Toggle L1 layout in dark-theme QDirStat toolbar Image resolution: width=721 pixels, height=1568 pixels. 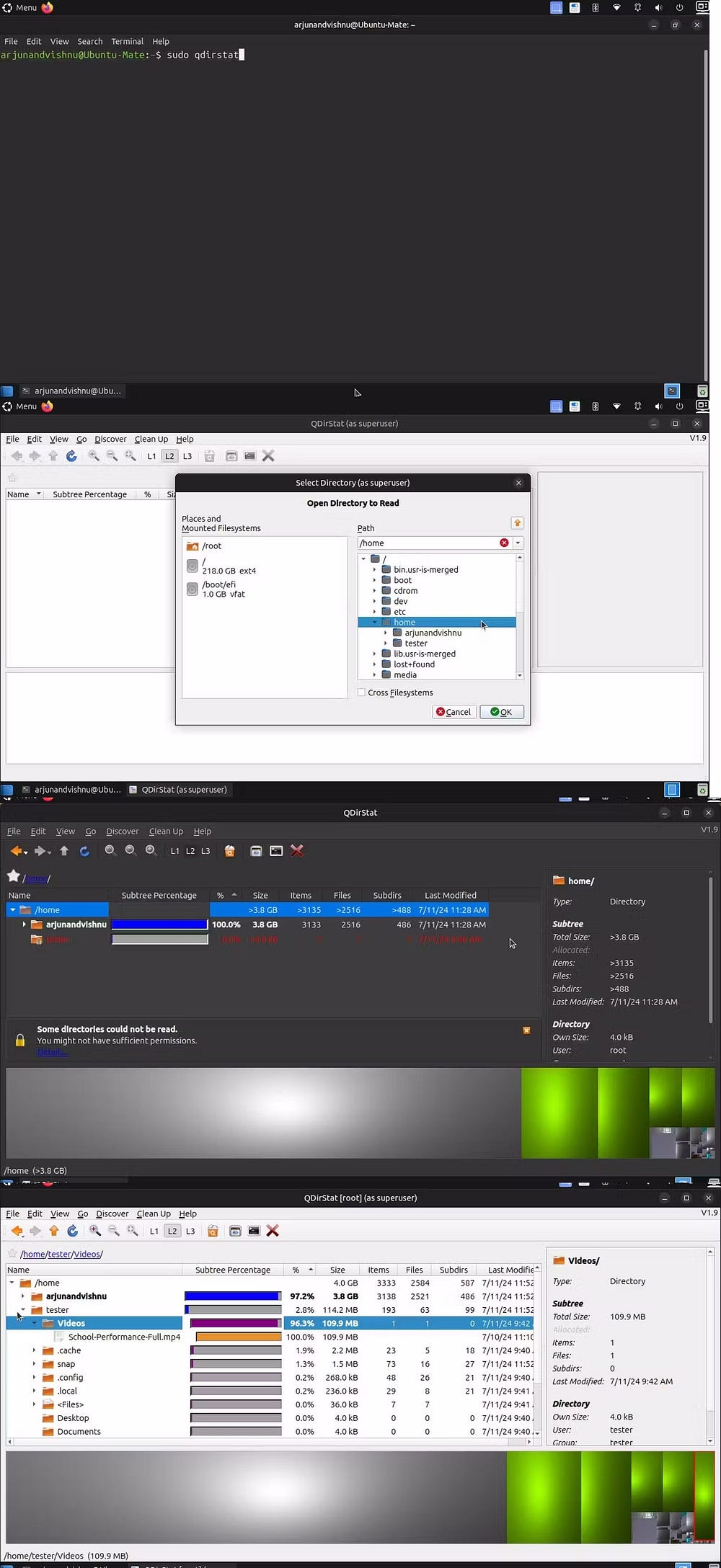point(174,851)
